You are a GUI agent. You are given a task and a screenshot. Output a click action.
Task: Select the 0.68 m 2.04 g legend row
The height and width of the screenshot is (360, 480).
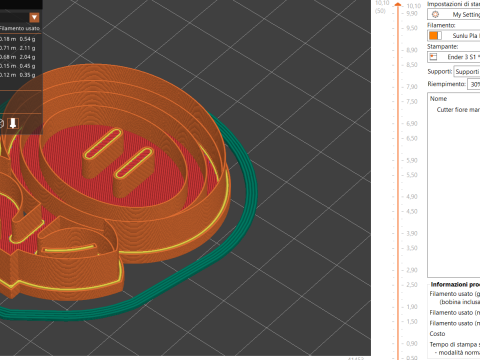pos(18,57)
